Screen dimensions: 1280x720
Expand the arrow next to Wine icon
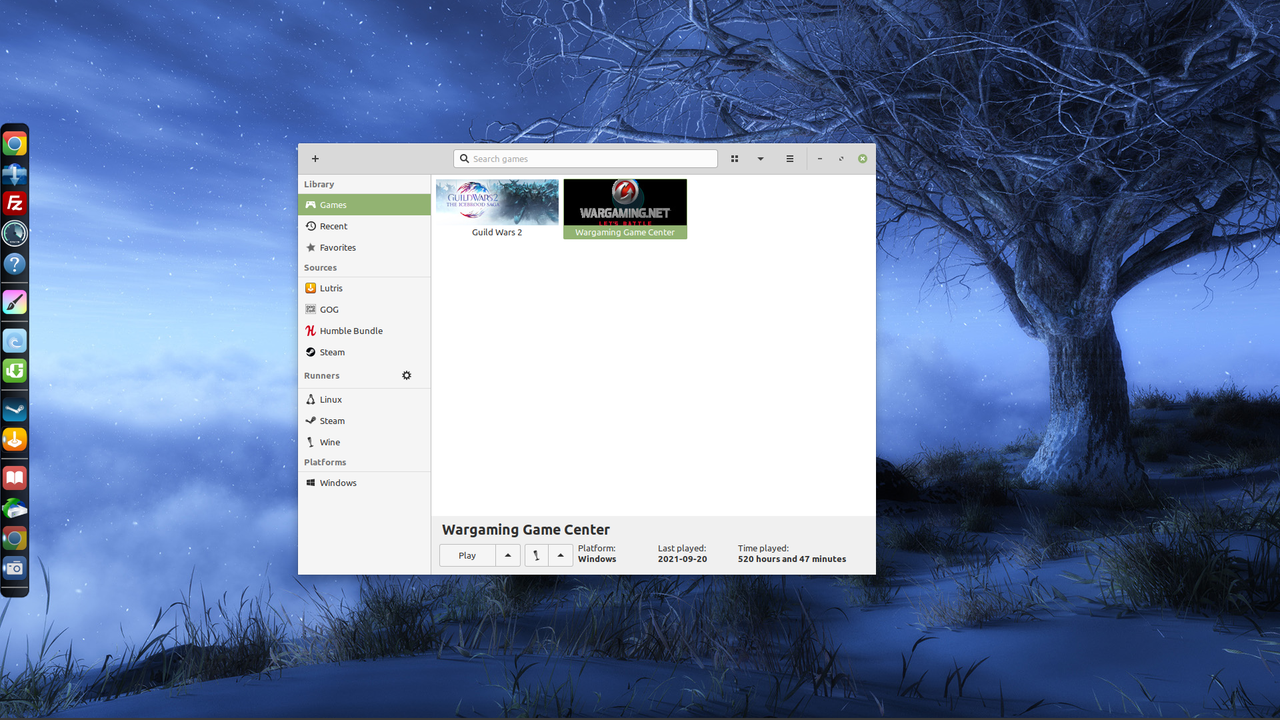[x=560, y=555]
